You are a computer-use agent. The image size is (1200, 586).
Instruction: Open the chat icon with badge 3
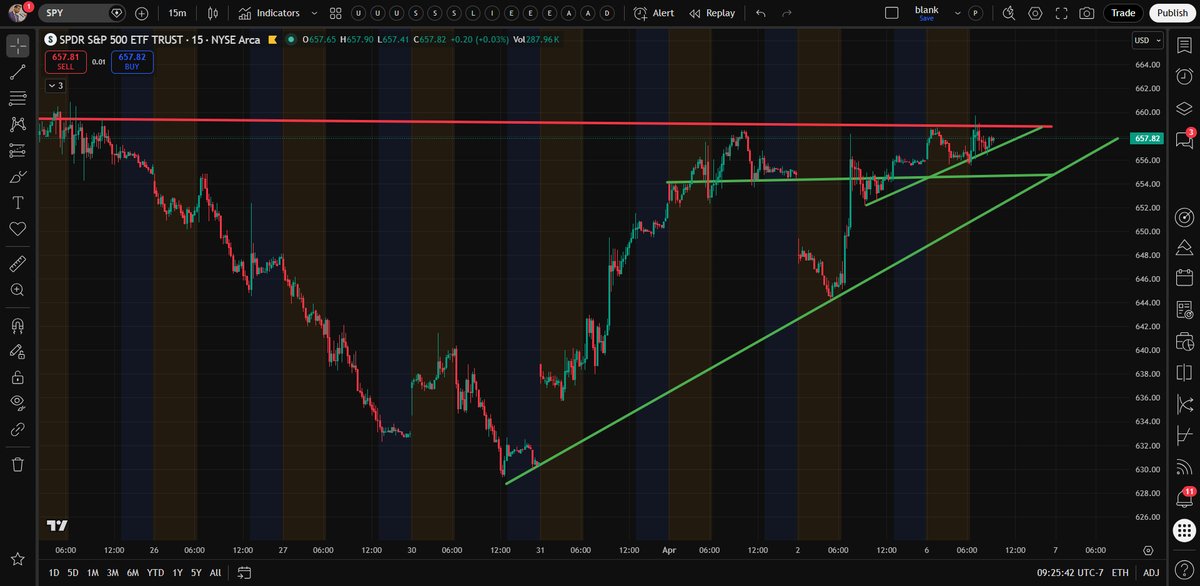point(1184,138)
